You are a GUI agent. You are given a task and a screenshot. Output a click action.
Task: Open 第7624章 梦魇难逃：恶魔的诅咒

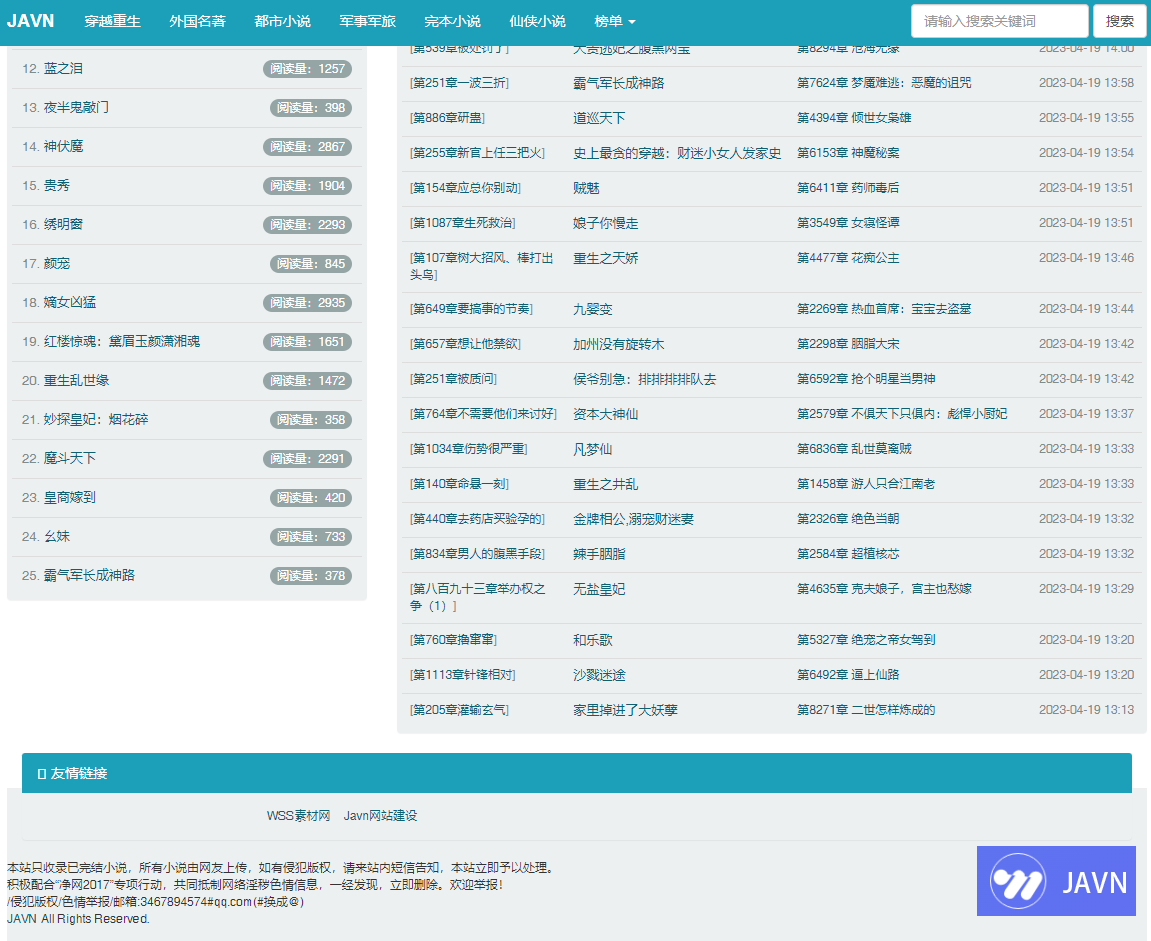884,83
